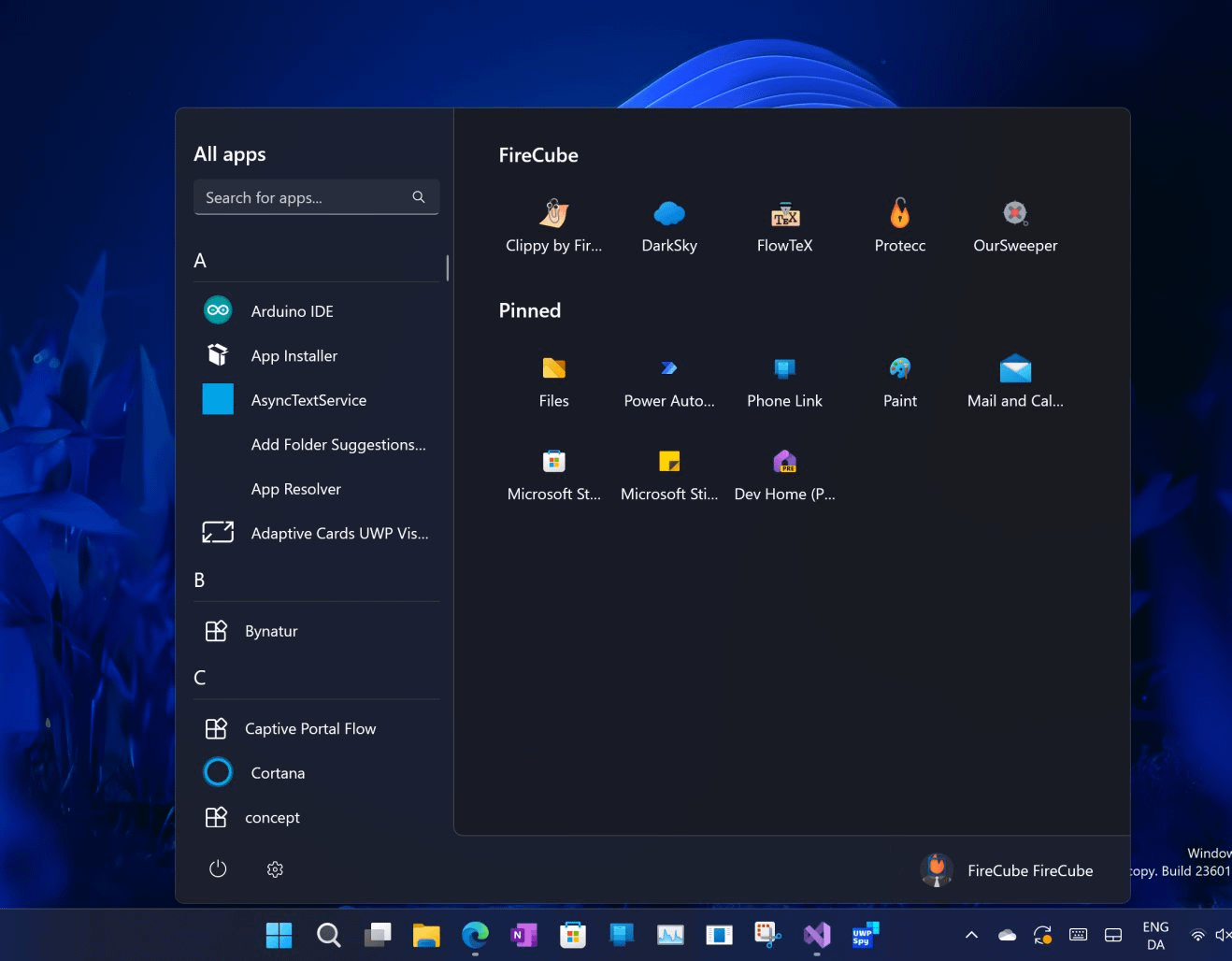Image resolution: width=1232 pixels, height=961 pixels.
Task: Open ENG DA language switcher
Action: pyautogui.click(x=1155, y=935)
